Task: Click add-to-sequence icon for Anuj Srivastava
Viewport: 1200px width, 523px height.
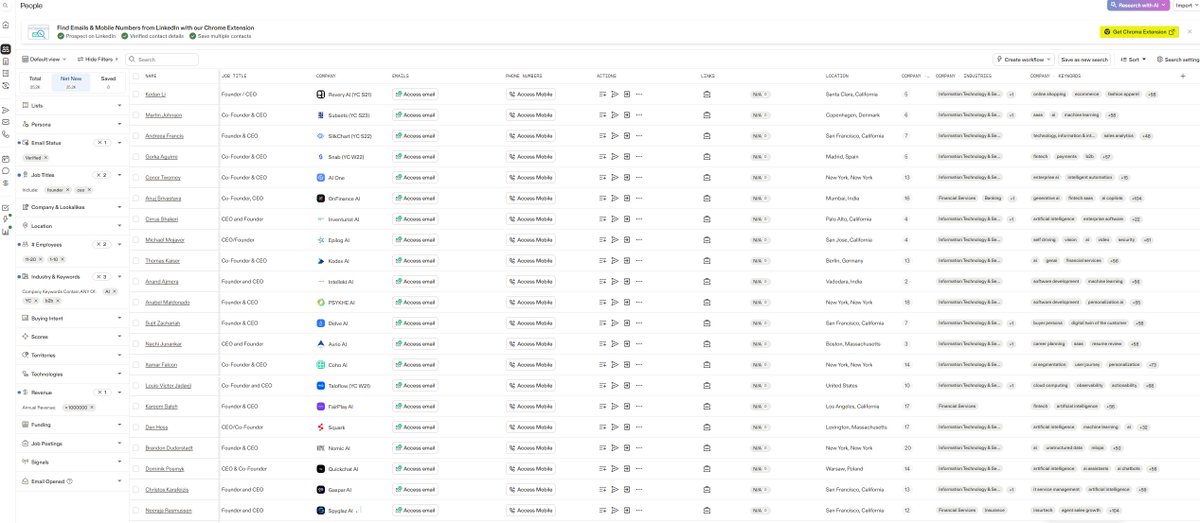Action: (615, 198)
